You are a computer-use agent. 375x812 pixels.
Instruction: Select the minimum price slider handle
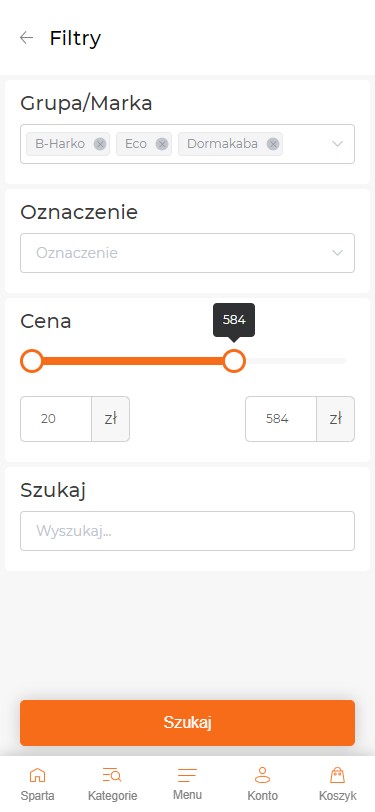coord(32,361)
